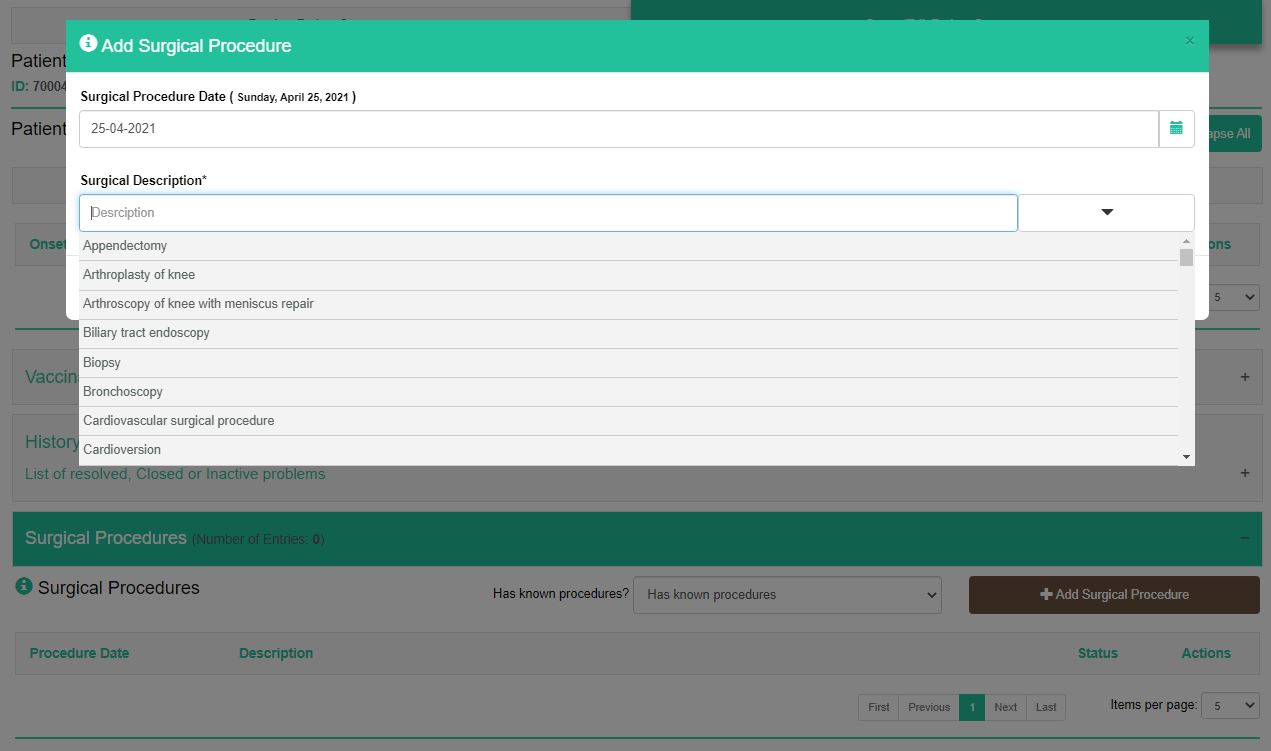This screenshot has height=751, width=1271.
Task: Click the list scrollbar down arrow
Action: [x=1186, y=457]
